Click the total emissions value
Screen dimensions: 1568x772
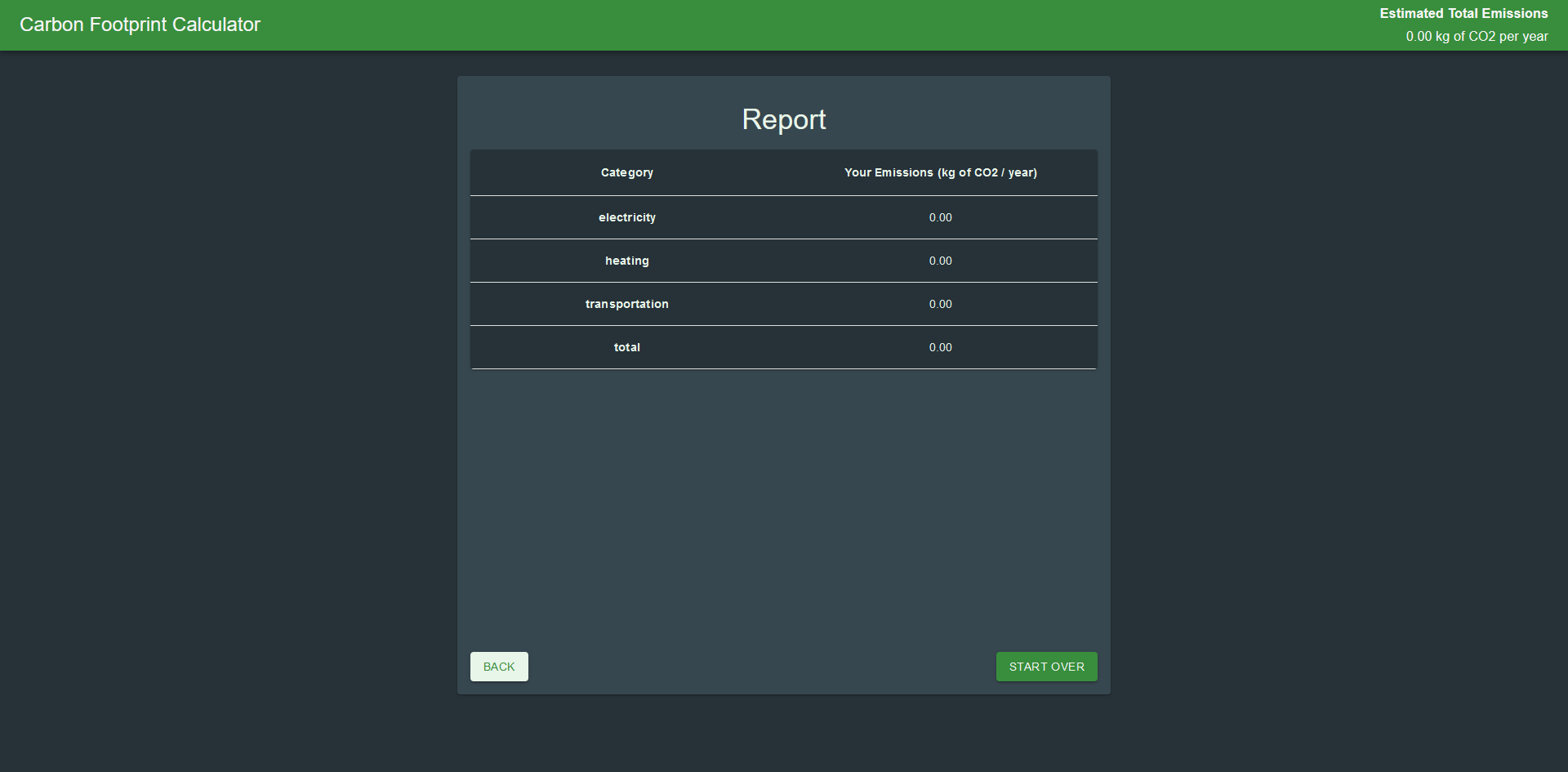click(940, 347)
